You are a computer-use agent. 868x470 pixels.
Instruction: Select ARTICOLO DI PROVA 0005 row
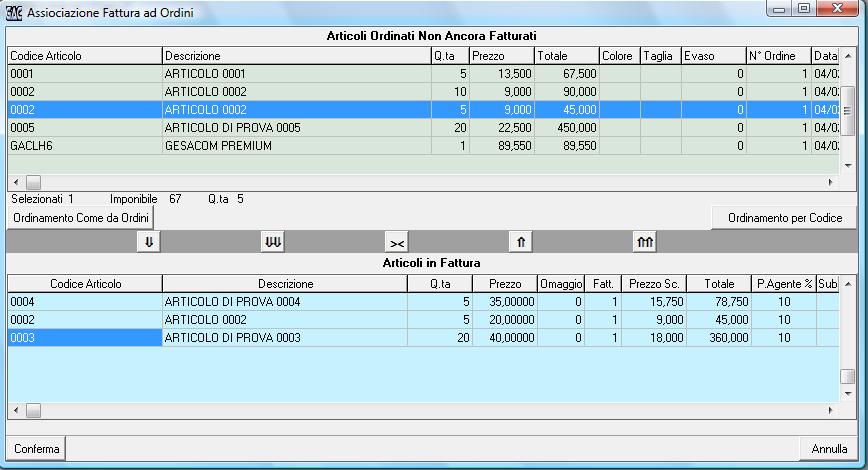pyautogui.click(x=423, y=127)
